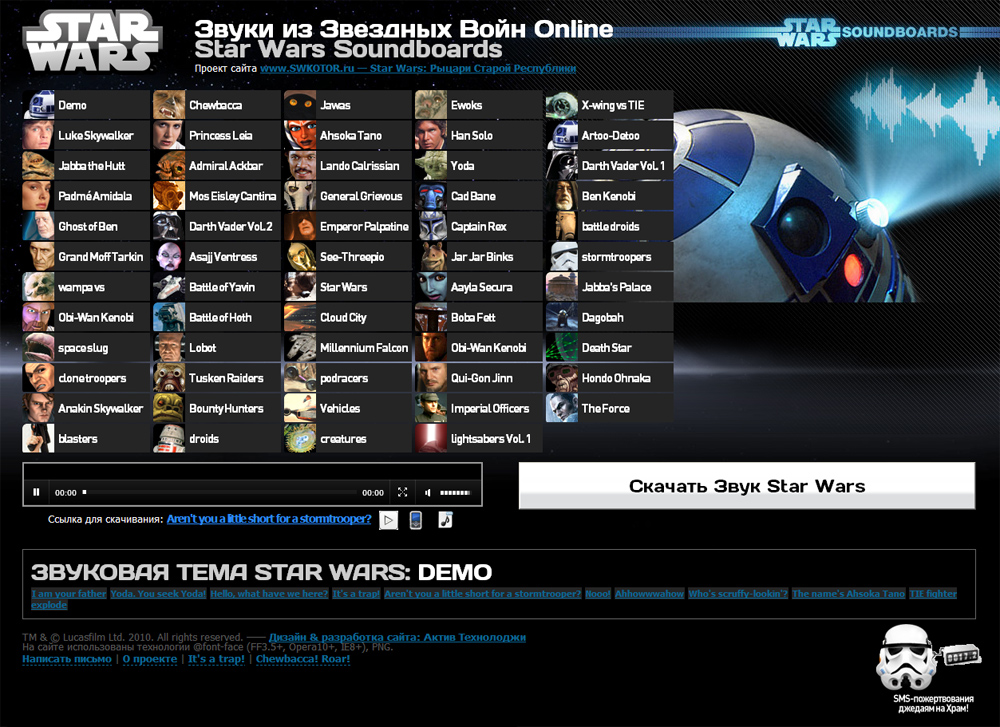This screenshot has height=727, width=1000.
Task: Seek along the audio progress bar
Action: (219, 492)
